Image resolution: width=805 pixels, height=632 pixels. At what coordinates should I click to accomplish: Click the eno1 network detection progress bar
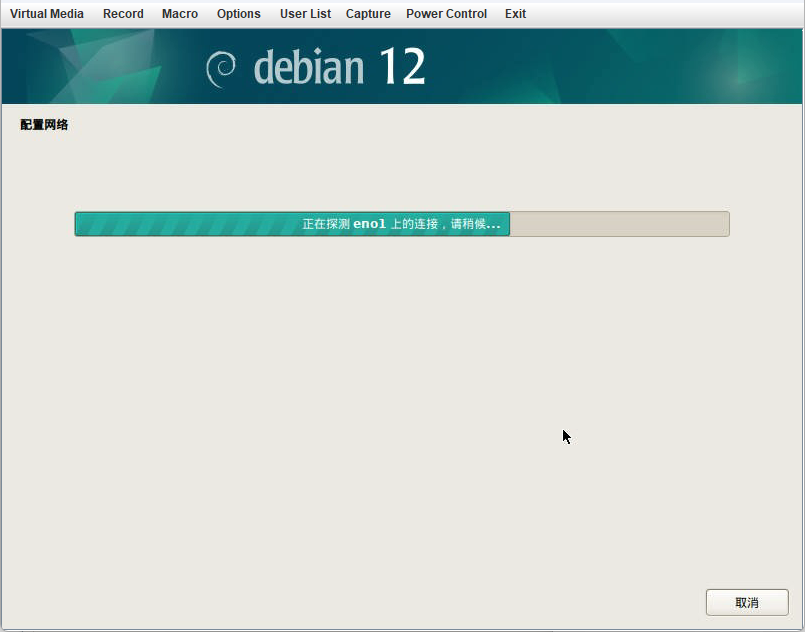[402, 224]
